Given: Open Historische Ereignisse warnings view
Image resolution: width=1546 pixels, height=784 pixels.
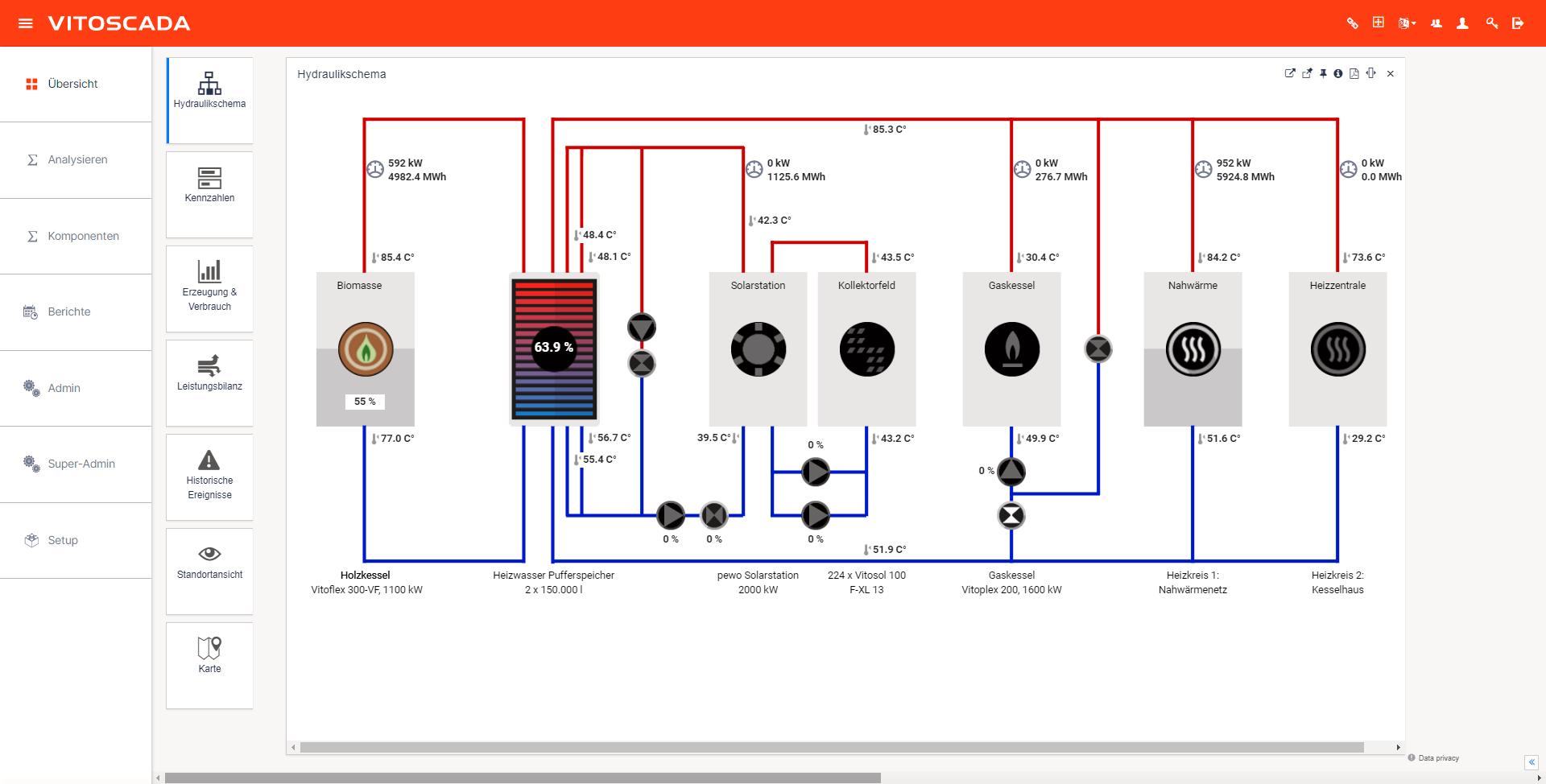Looking at the screenshot, I should [x=209, y=475].
